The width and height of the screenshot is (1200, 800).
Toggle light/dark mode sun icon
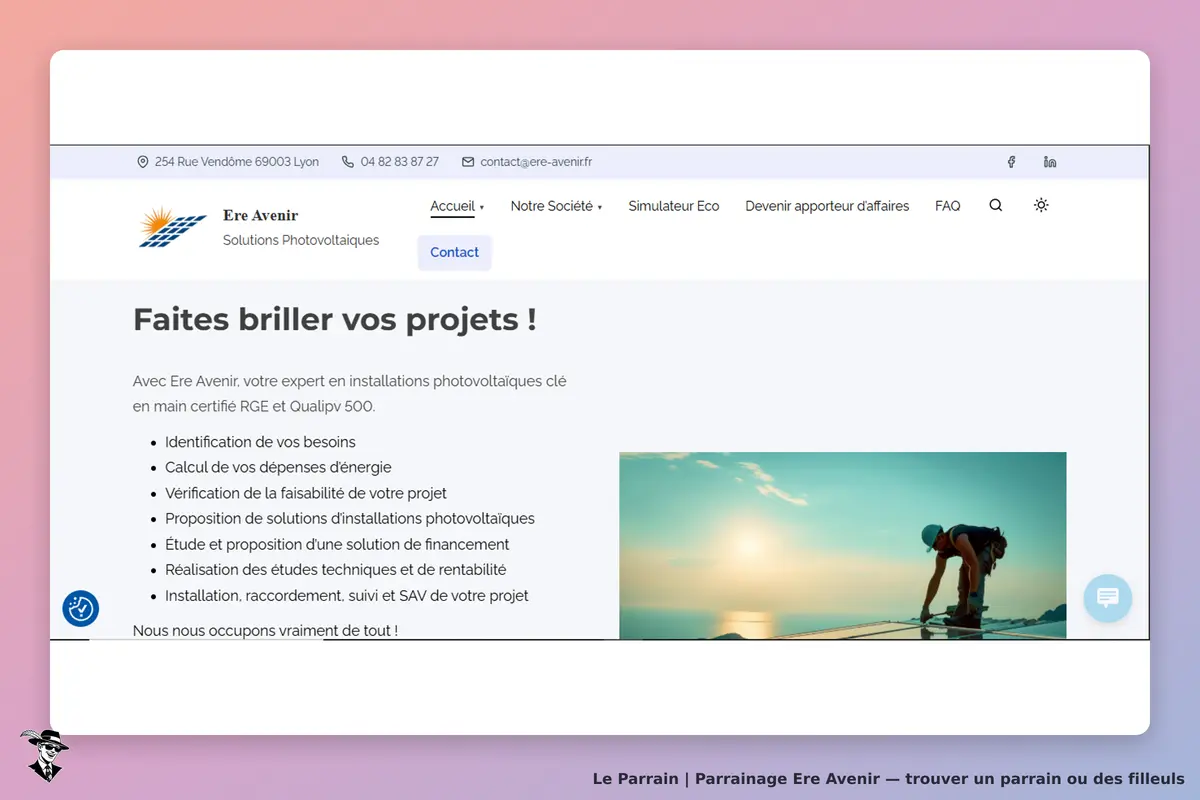click(x=1041, y=205)
